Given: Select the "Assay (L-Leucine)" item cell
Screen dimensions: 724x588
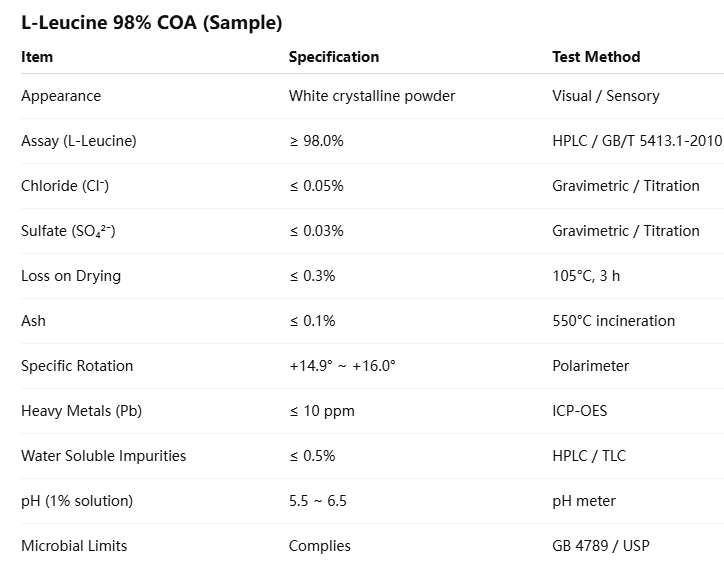Looking at the screenshot, I should pos(78,141).
